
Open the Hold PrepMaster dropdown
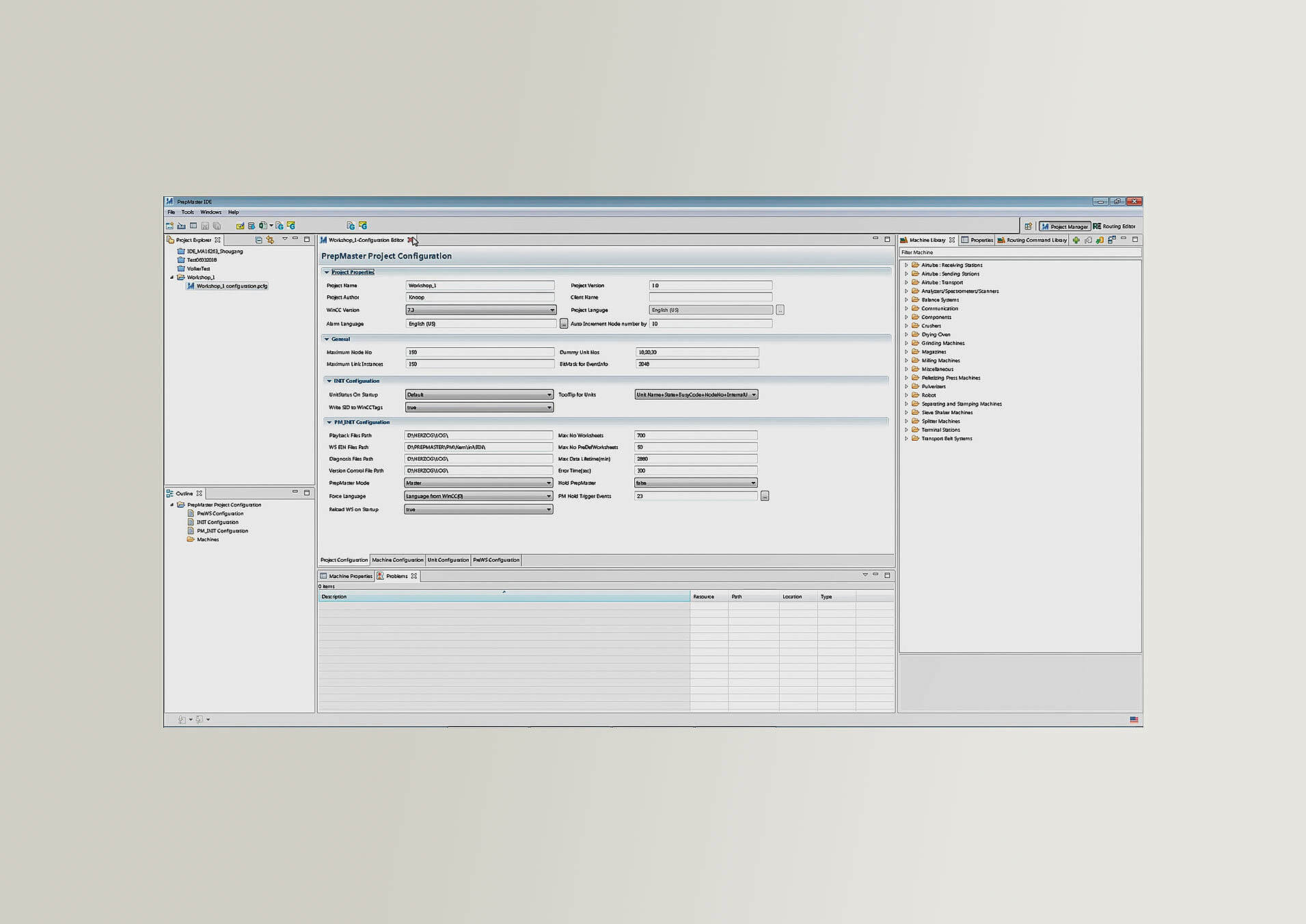pyautogui.click(x=696, y=483)
